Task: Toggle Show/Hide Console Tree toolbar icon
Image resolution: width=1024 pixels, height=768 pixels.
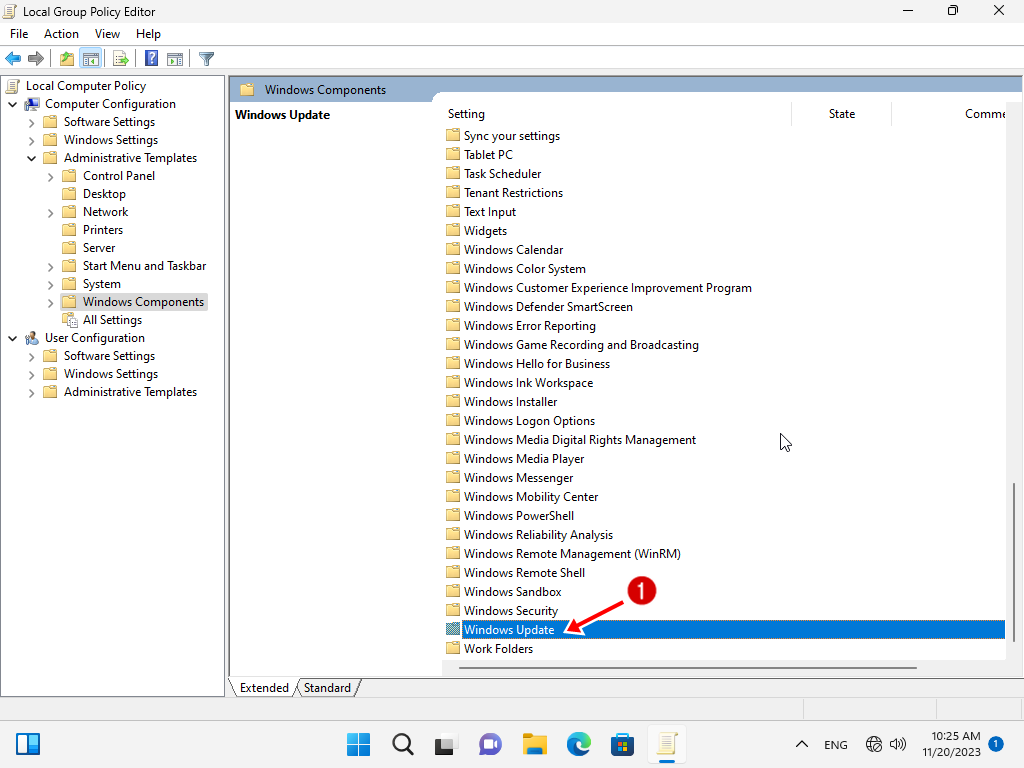Action: 91,59
